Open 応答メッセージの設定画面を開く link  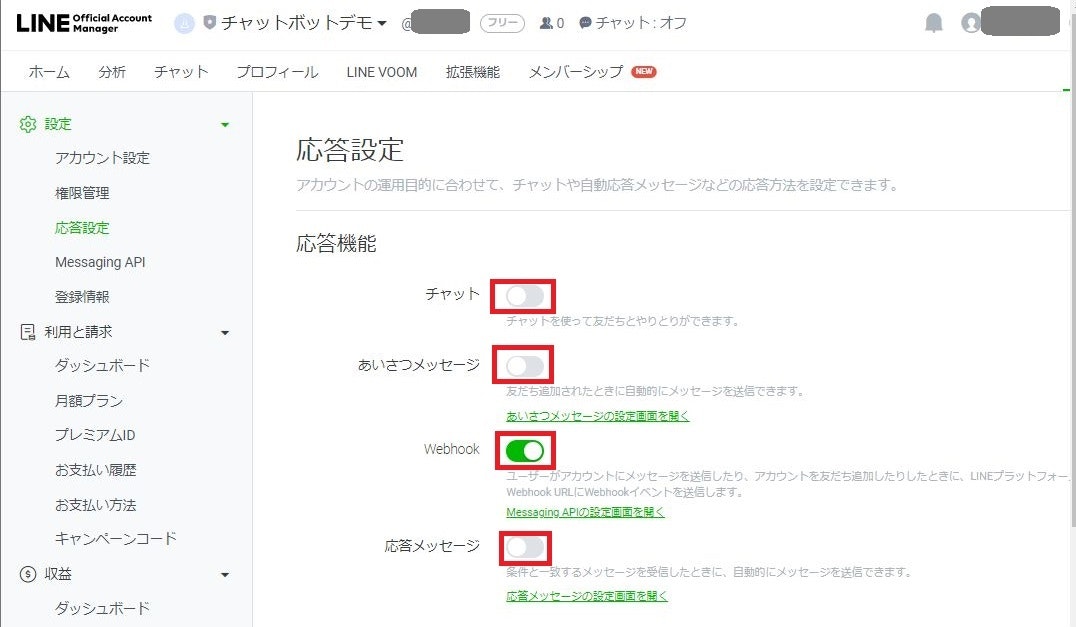click(587, 596)
